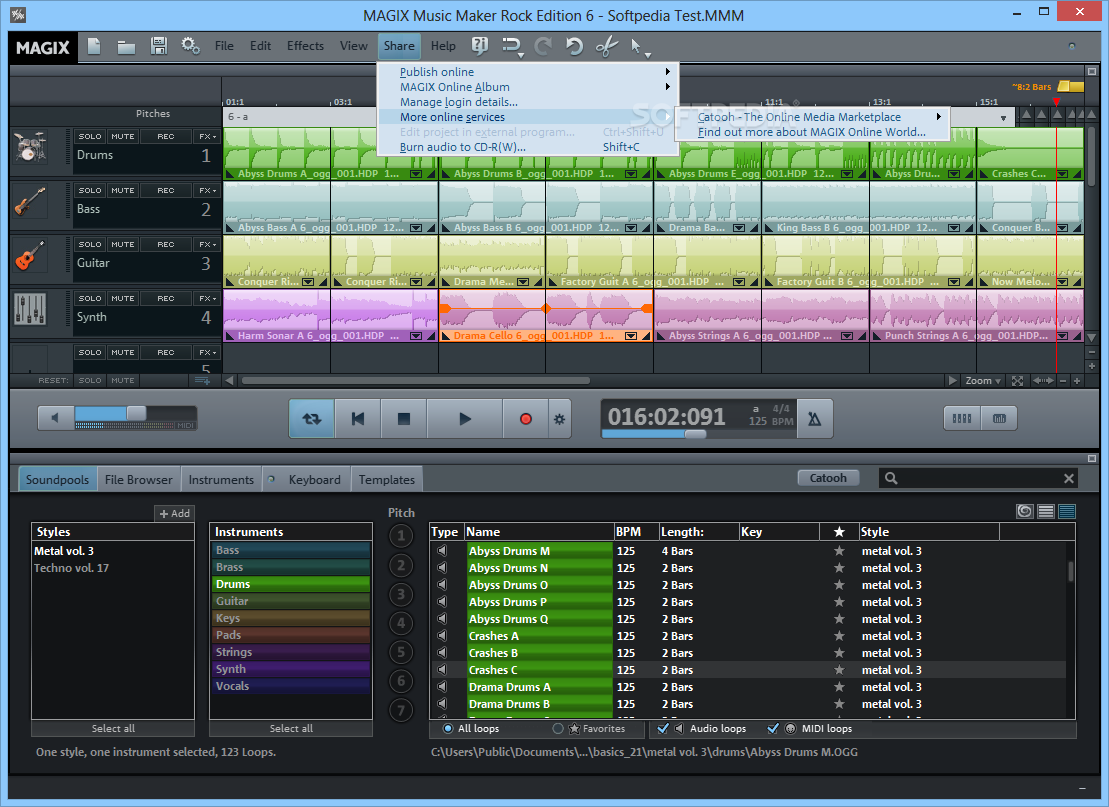Open the Zoom dropdown in the arranger

tap(983, 381)
